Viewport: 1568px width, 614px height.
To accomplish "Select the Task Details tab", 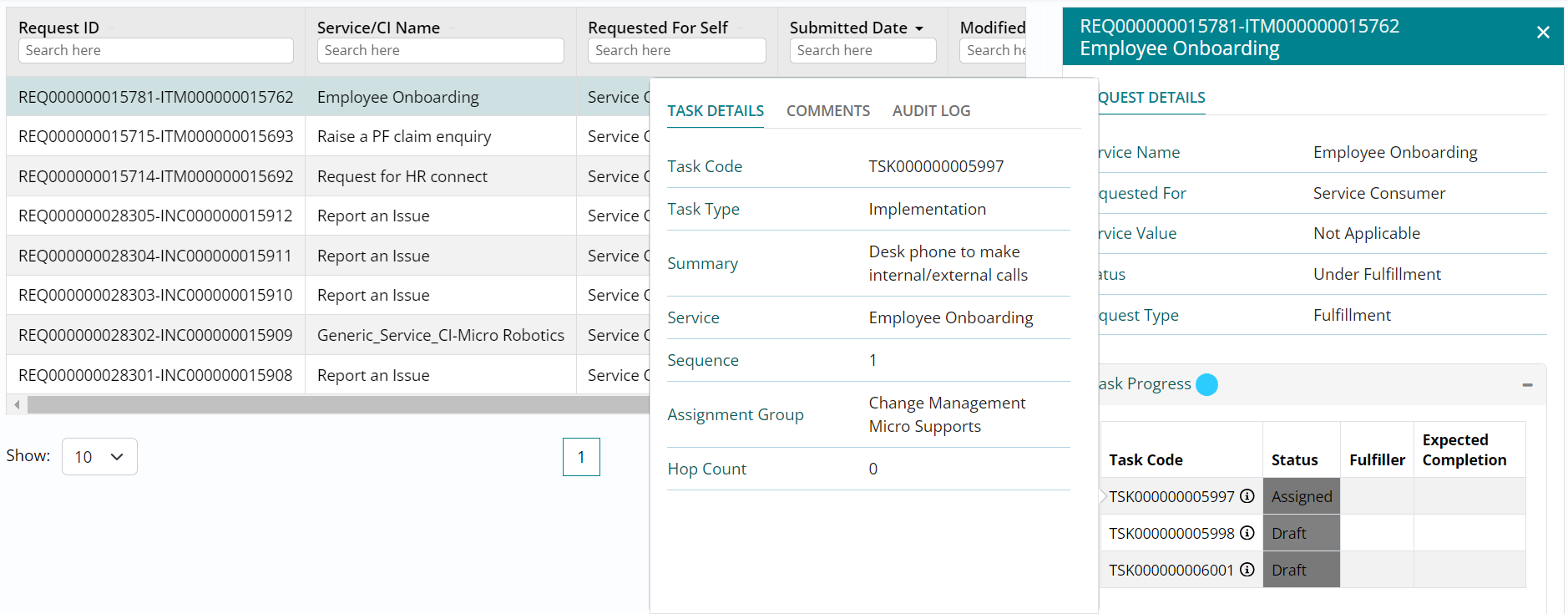I will [x=716, y=111].
